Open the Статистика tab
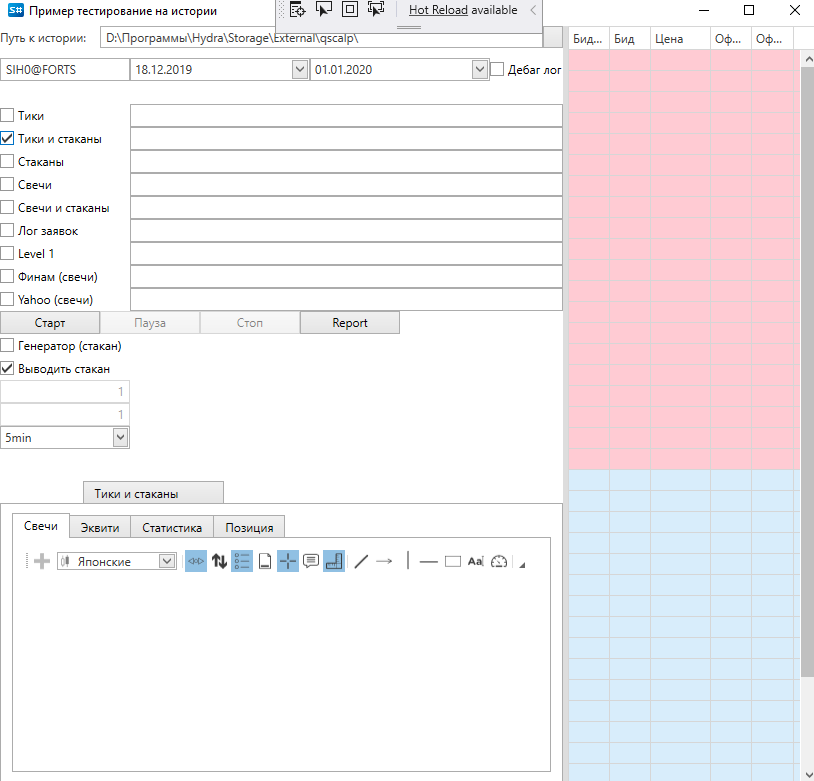The image size is (814, 781). tap(172, 528)
